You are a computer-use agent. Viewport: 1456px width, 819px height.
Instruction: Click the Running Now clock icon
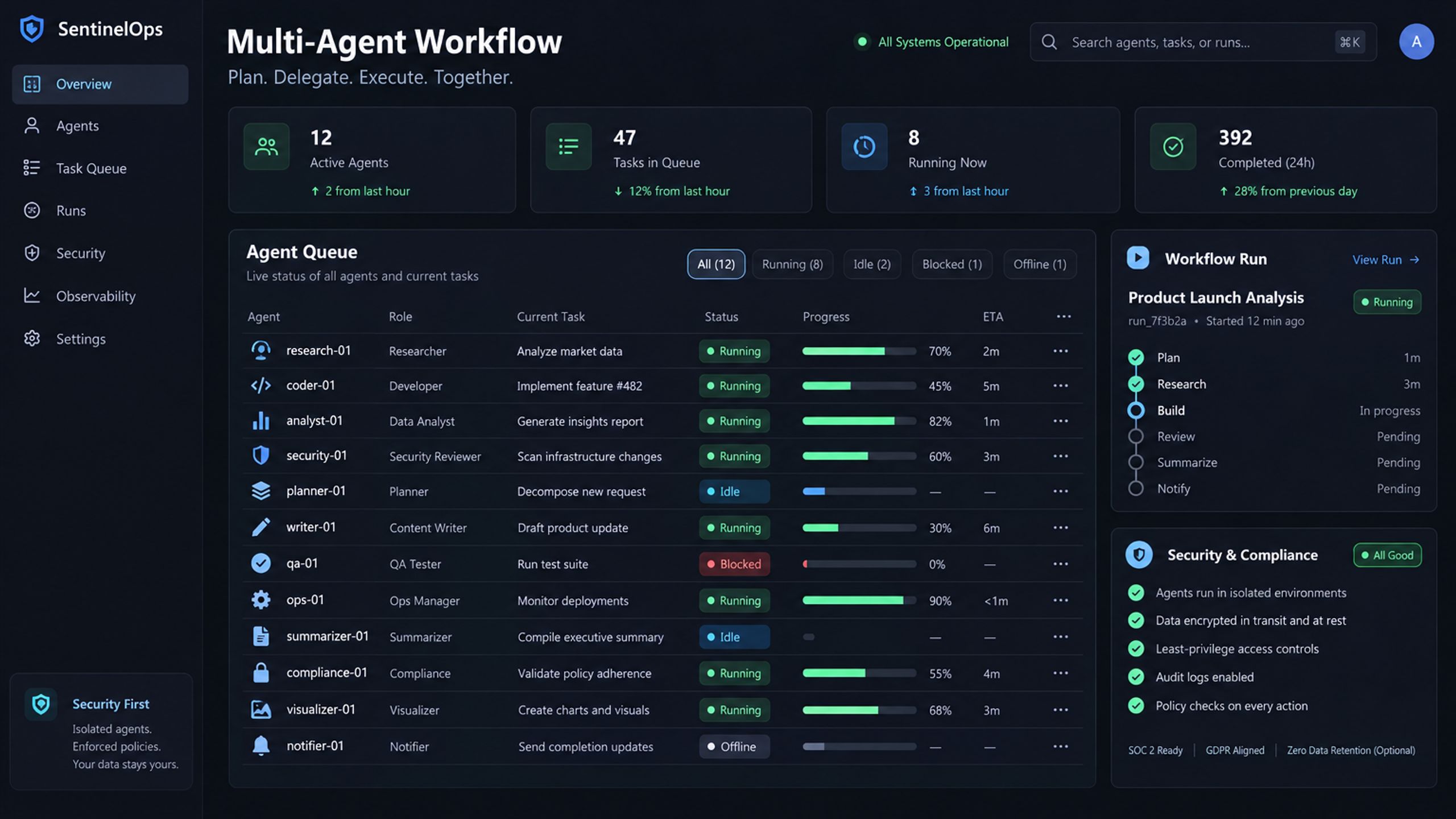tap(864, 147)
